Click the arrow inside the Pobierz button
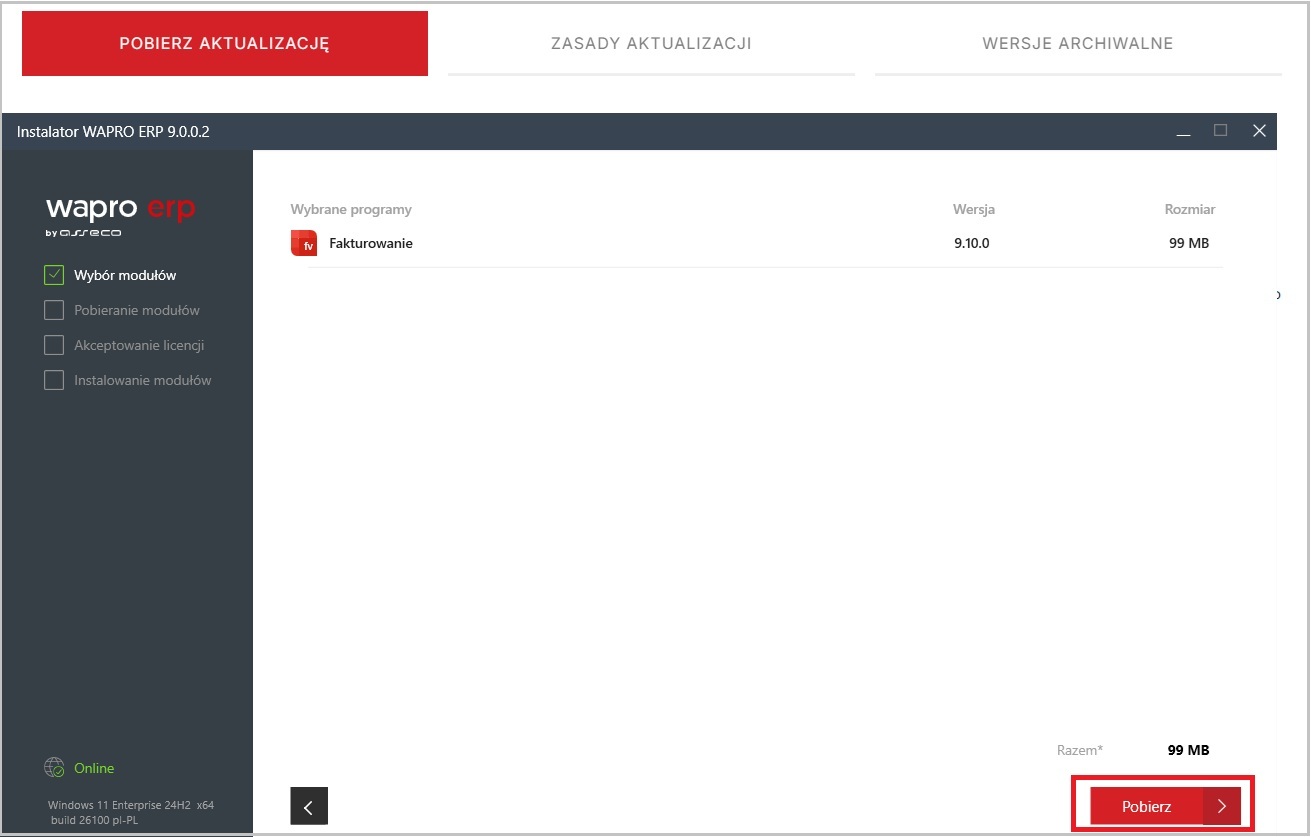 pyautogui.click(x=1221, y=805)
